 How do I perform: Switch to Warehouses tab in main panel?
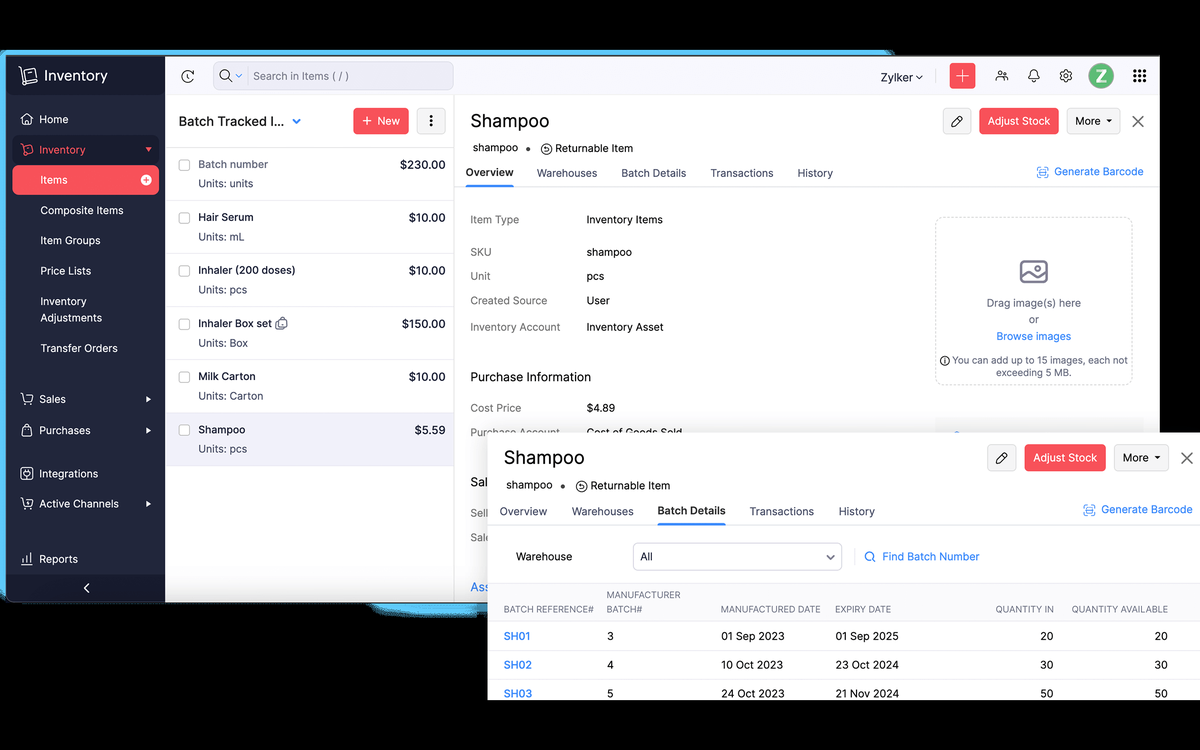click(567, 173)
